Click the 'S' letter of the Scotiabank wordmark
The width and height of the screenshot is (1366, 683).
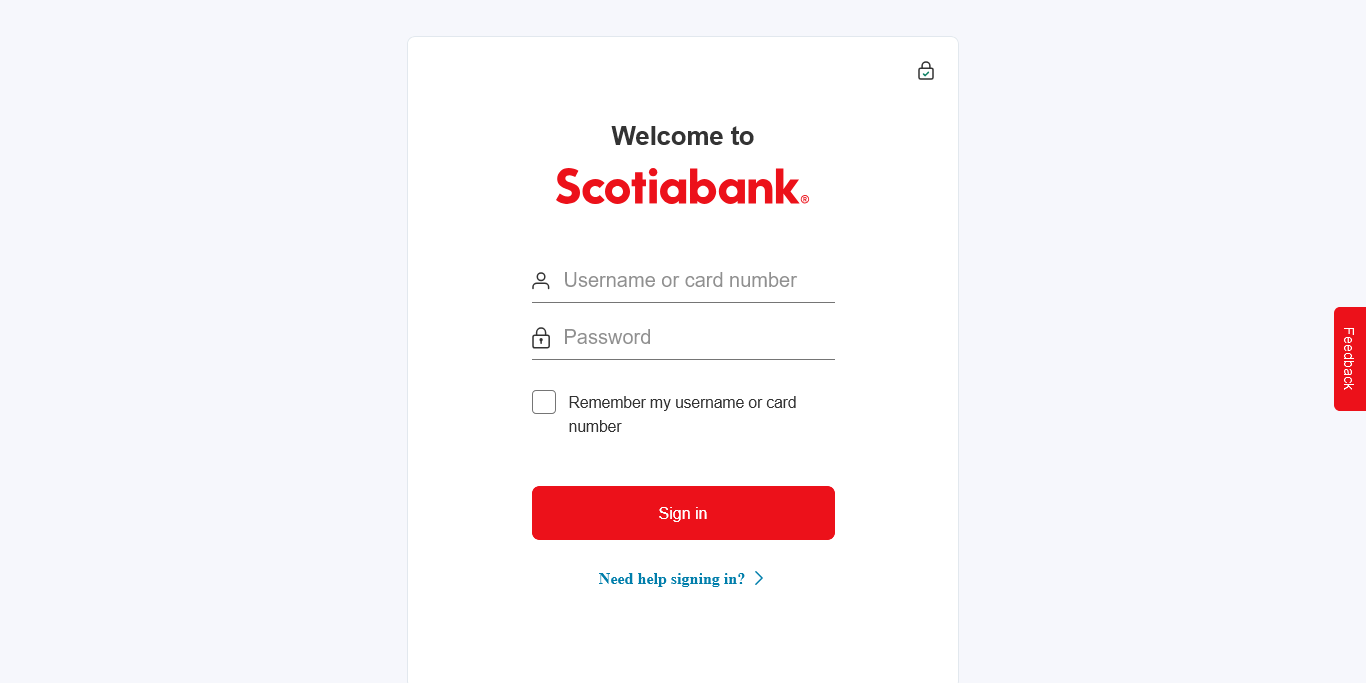(x=569, y=186)
